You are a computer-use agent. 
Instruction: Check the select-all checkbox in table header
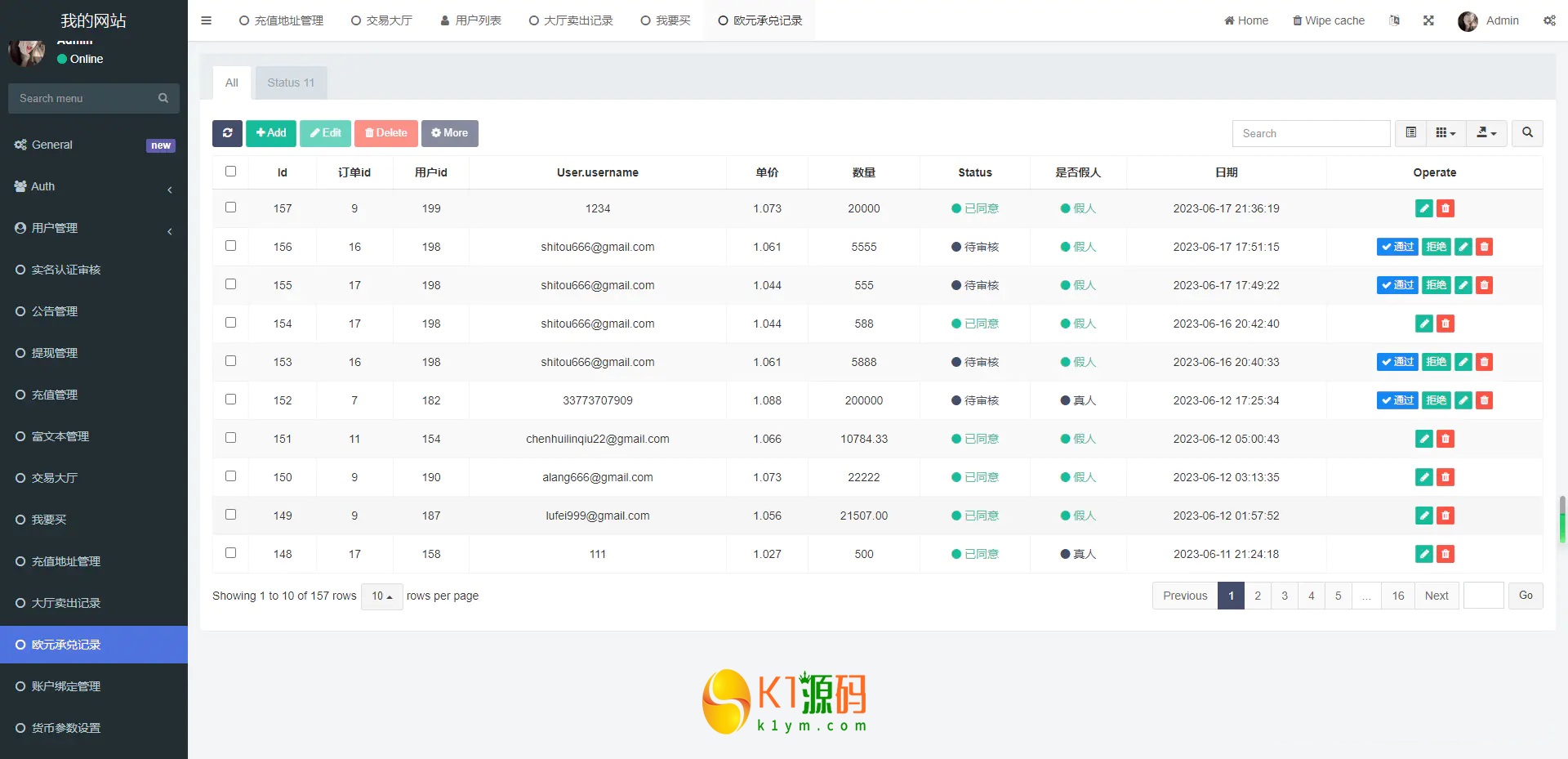[230, 172]
